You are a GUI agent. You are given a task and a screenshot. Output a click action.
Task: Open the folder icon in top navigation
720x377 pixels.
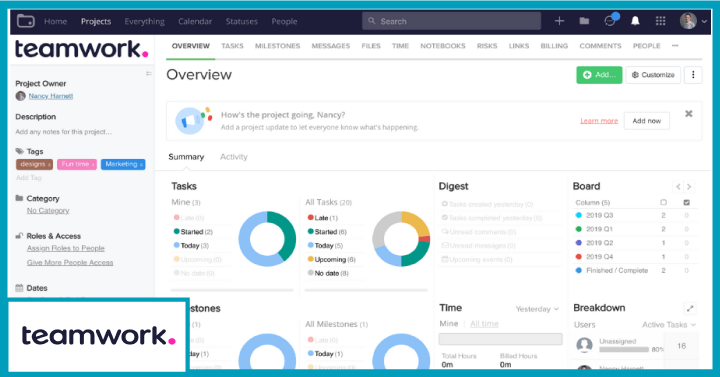[584, 21]
